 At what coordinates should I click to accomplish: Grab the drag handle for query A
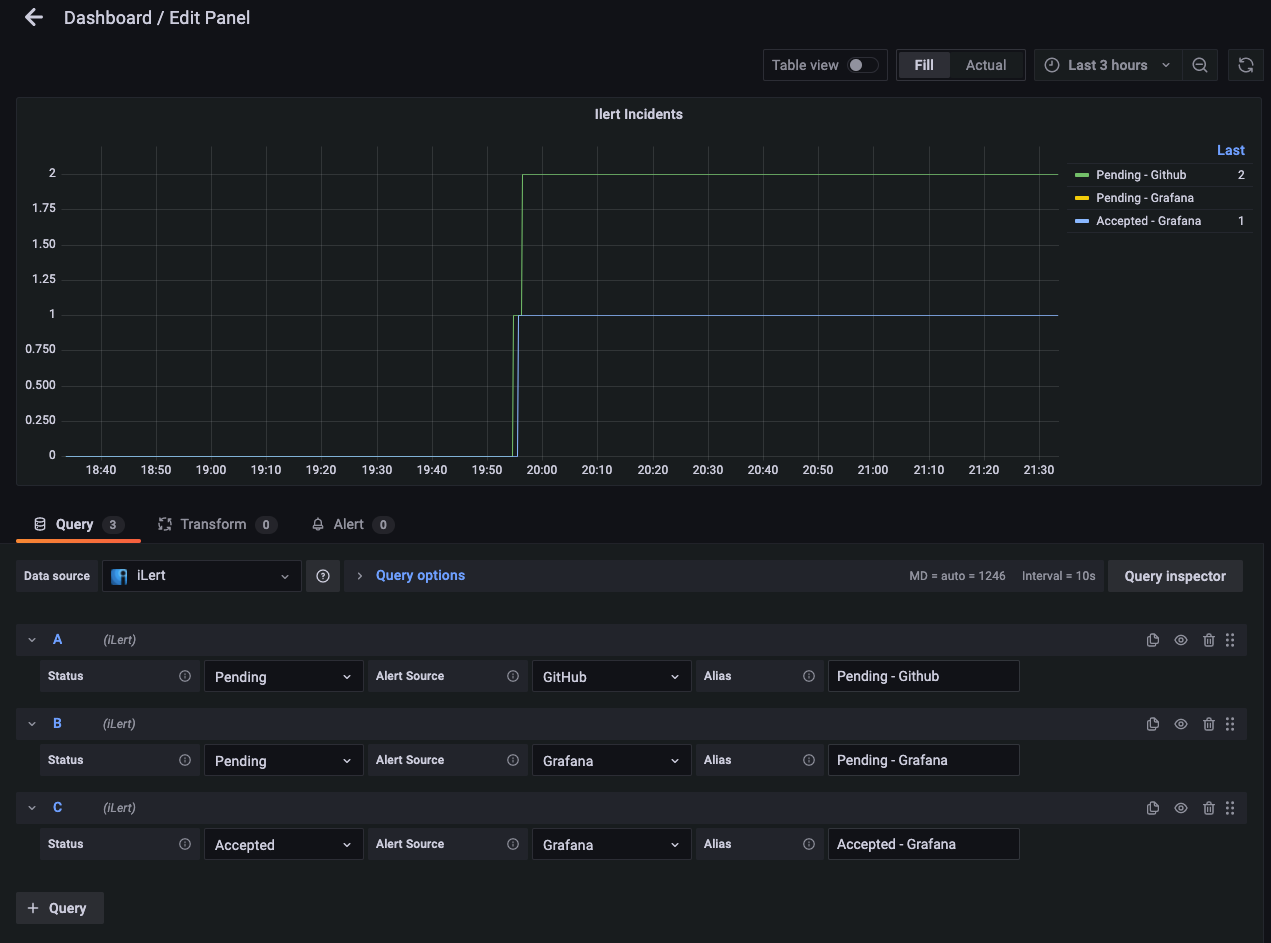pyautogui.click(x=1231, y=640)
